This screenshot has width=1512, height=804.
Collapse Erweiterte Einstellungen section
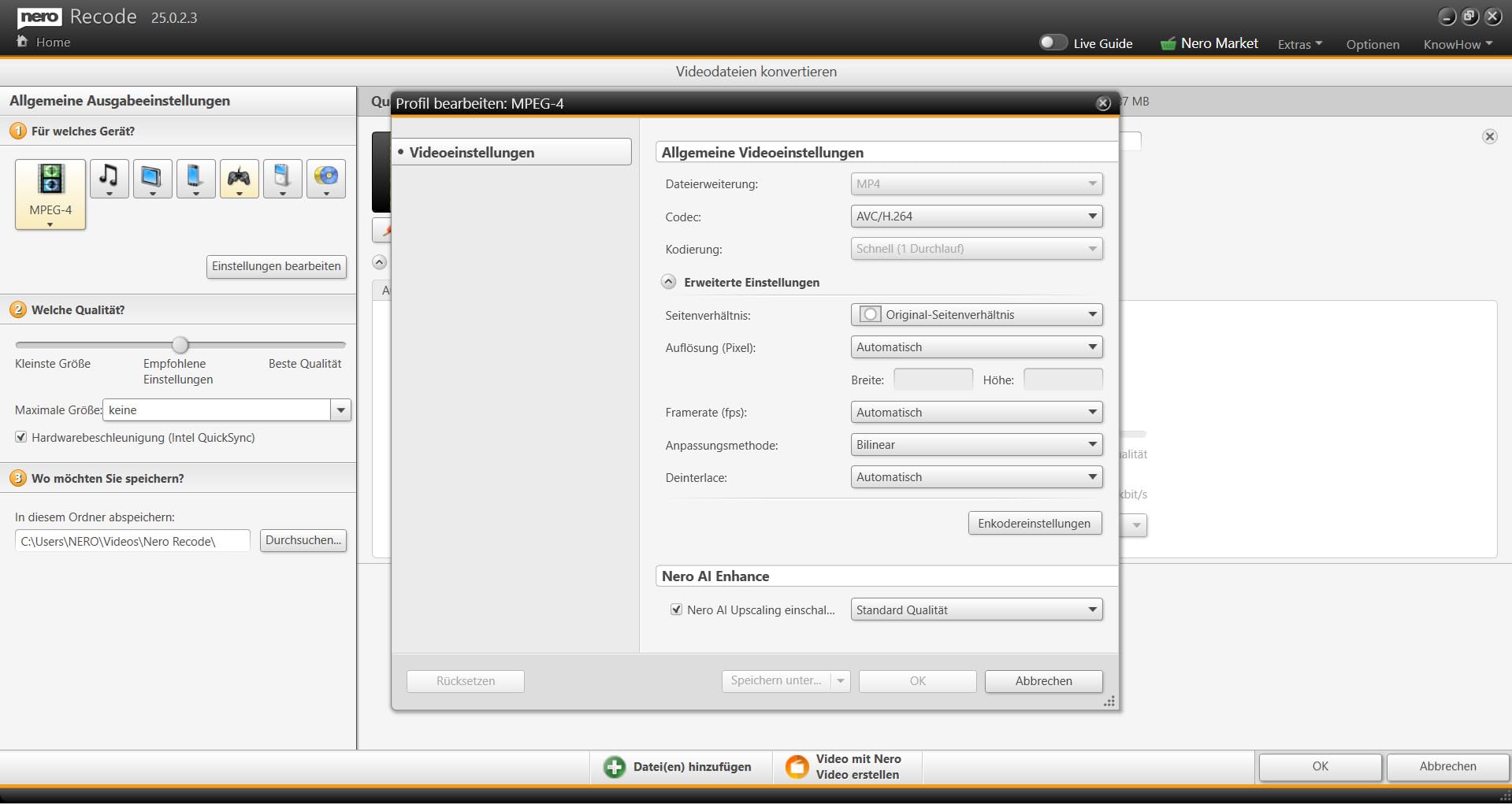[668, 282]
